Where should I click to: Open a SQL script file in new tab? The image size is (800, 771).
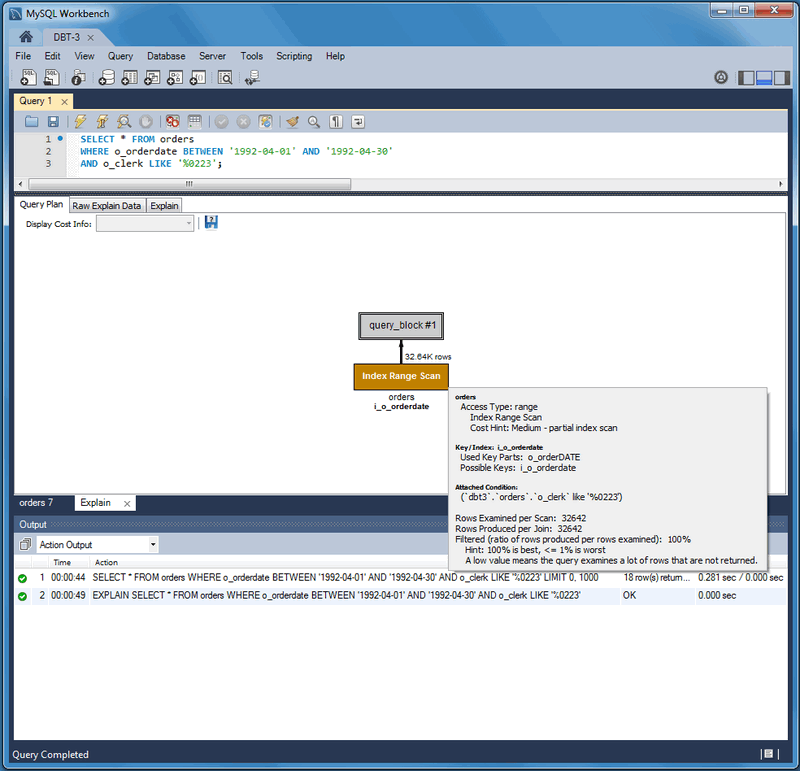tap(52, 78)
